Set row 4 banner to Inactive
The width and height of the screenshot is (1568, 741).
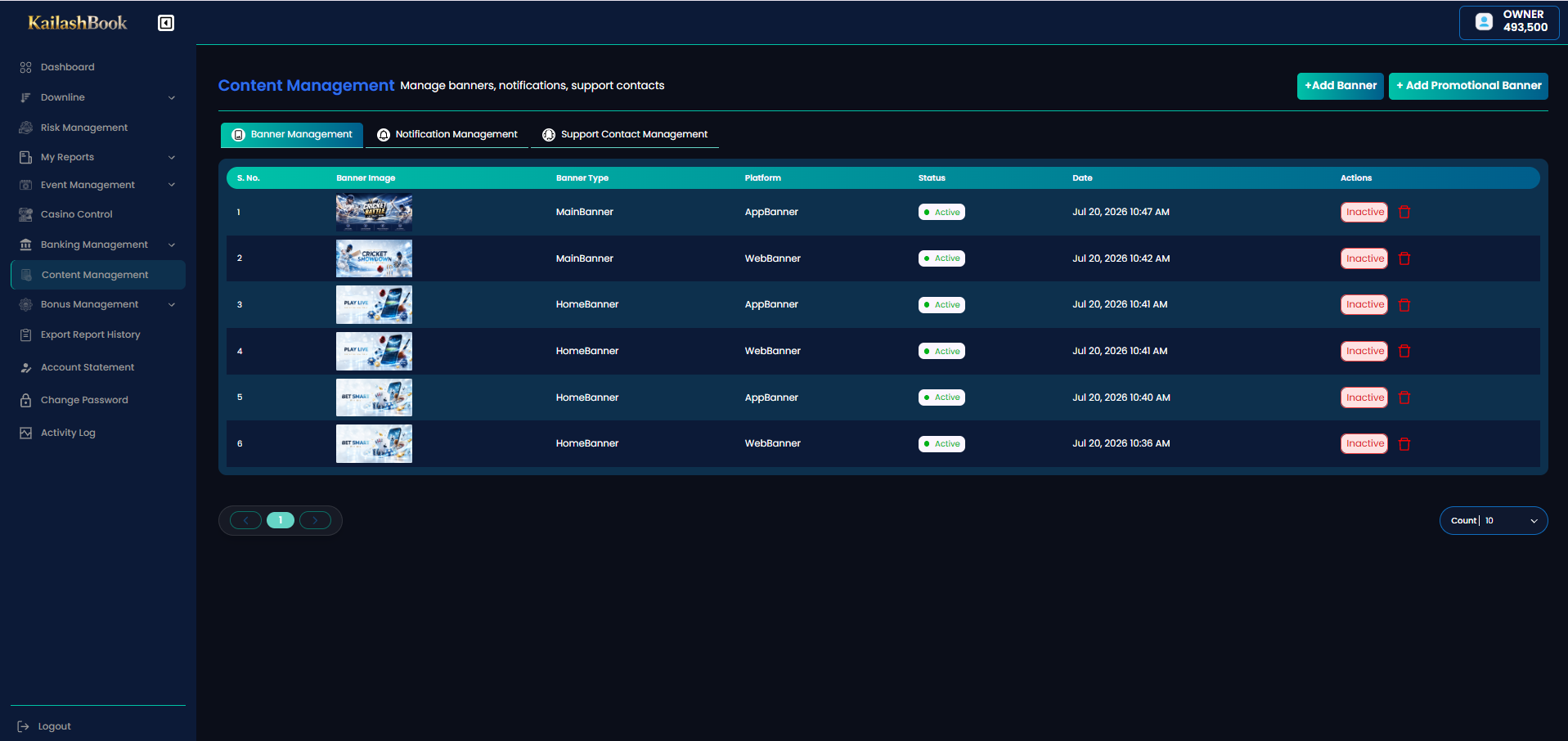(1364, 351)
